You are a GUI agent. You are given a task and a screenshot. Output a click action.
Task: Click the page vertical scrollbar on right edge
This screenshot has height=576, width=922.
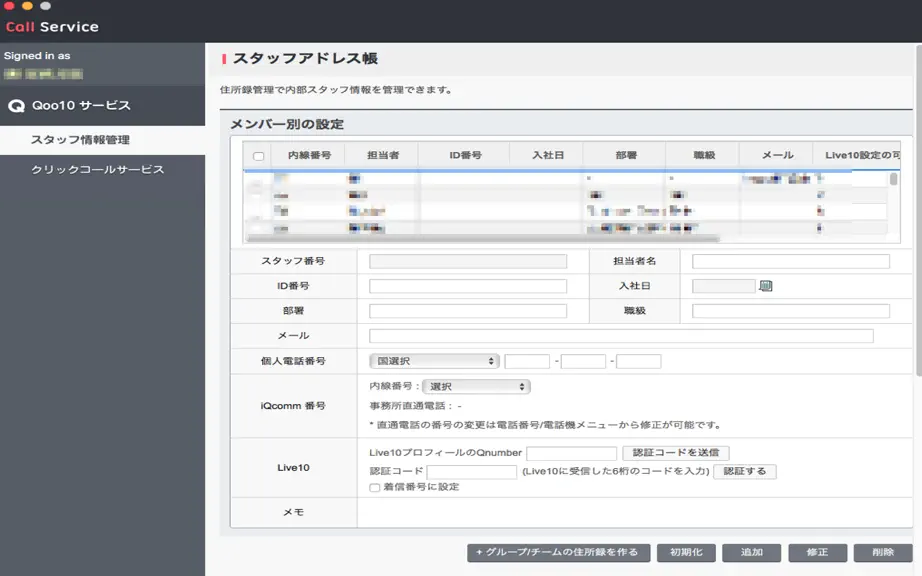click(x=918, y=212)
